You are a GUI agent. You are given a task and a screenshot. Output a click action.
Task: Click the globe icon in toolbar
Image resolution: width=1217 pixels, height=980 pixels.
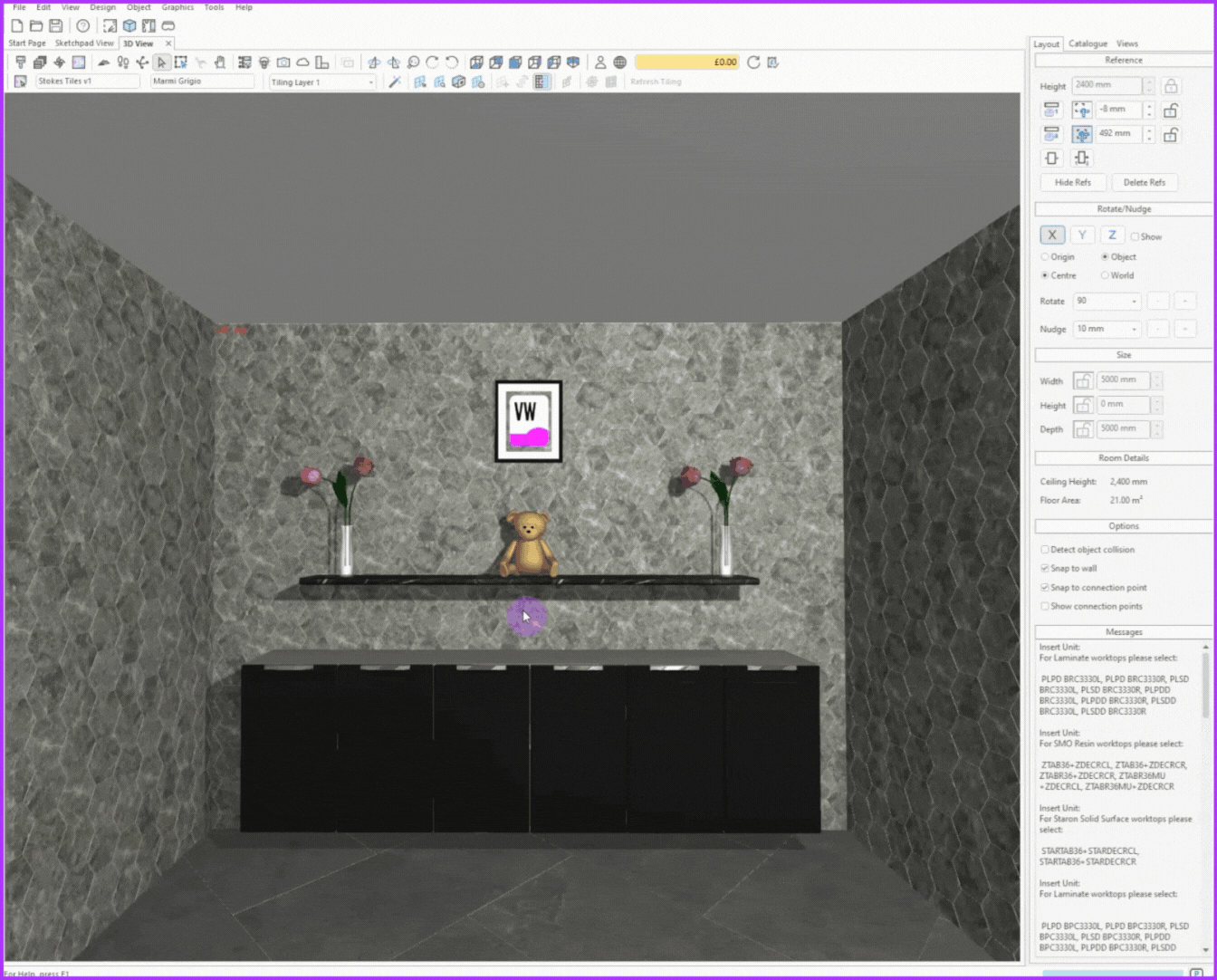619,62
